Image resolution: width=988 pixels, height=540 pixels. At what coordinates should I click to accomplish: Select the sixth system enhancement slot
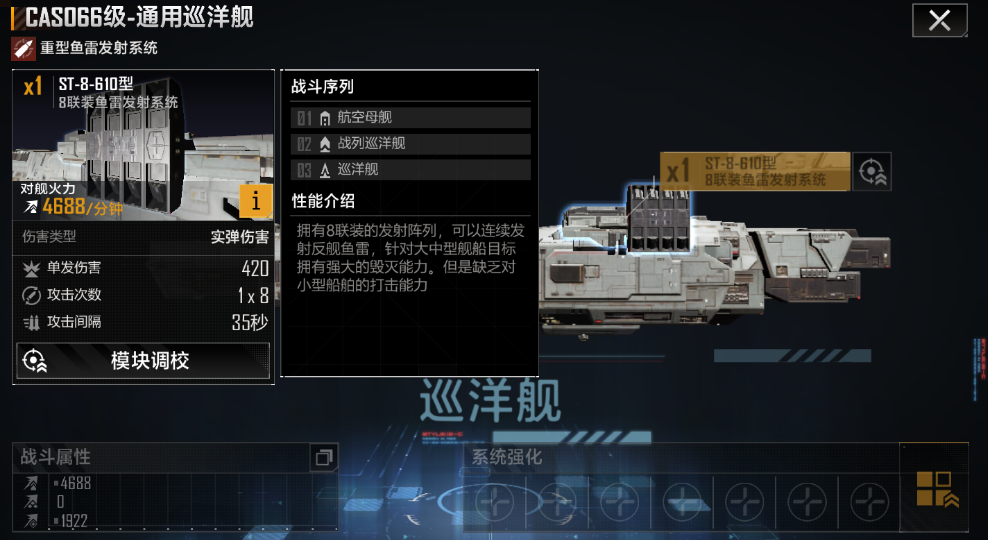[x=807, y=503]
